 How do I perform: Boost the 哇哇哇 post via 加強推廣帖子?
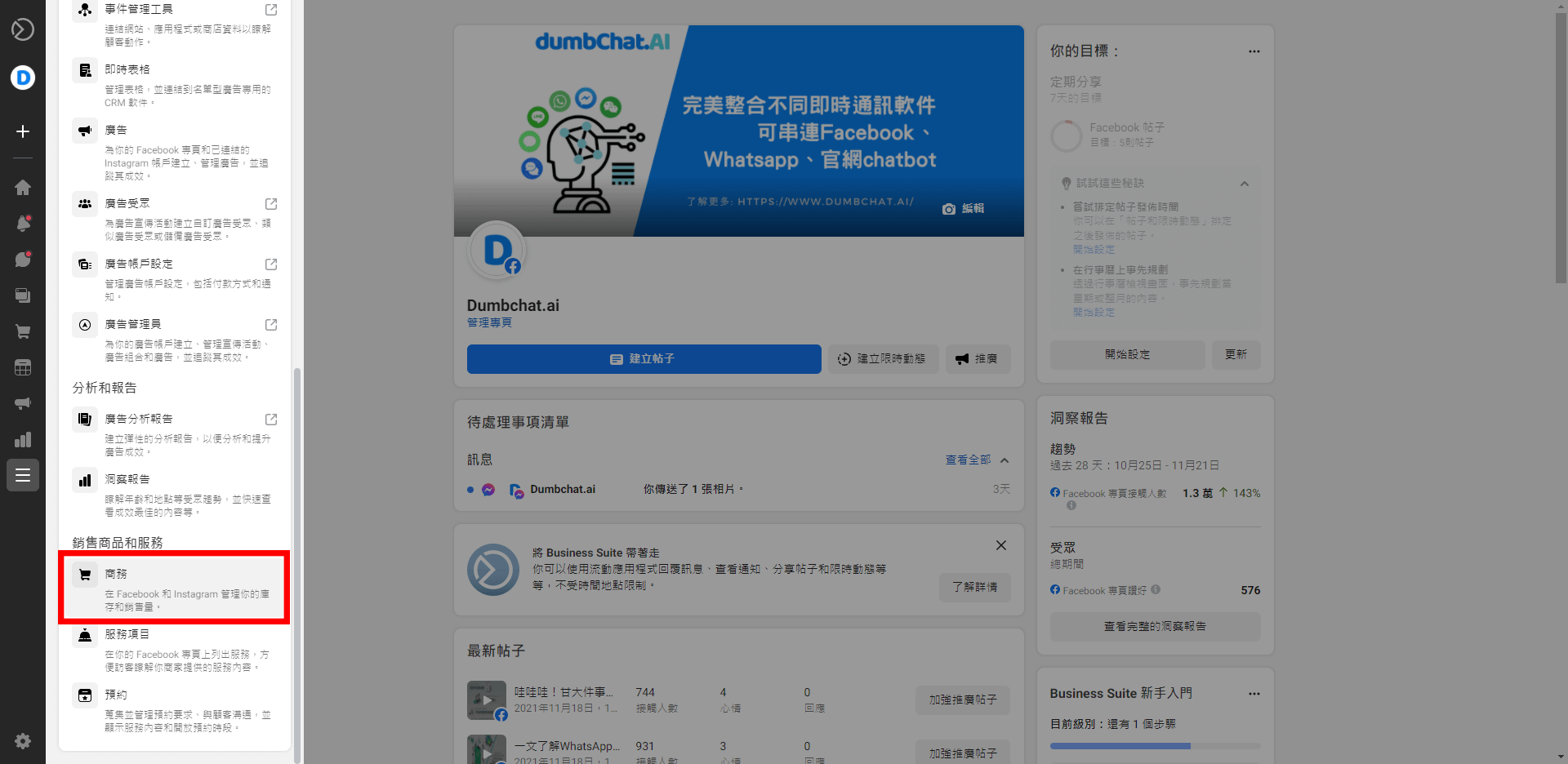coord(963,700)
